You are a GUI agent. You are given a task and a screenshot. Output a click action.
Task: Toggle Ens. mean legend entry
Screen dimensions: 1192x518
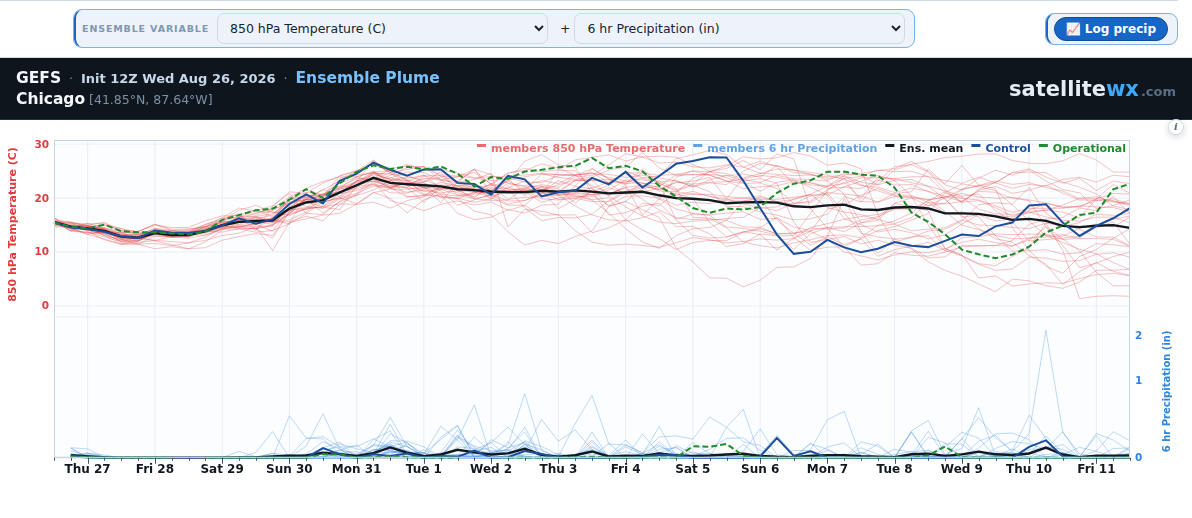pyautogui.click(x=924, y=148)
